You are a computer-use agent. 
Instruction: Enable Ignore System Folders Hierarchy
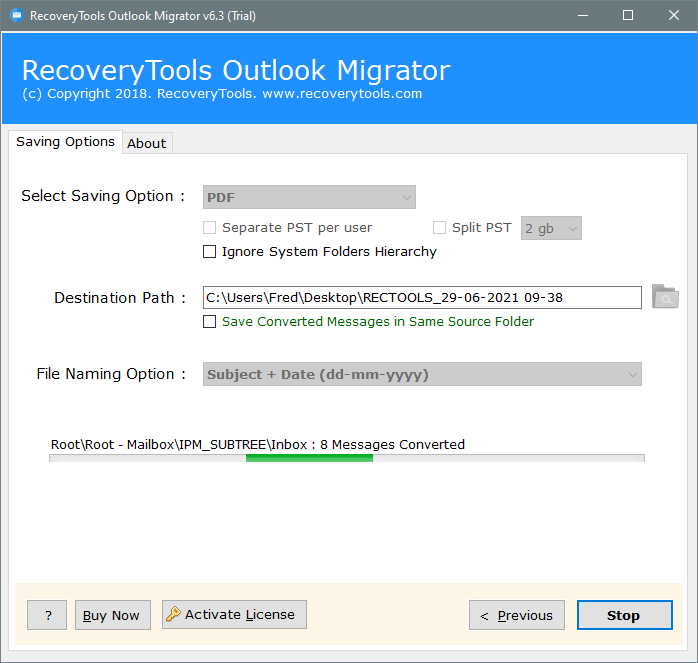coord(209,252)
